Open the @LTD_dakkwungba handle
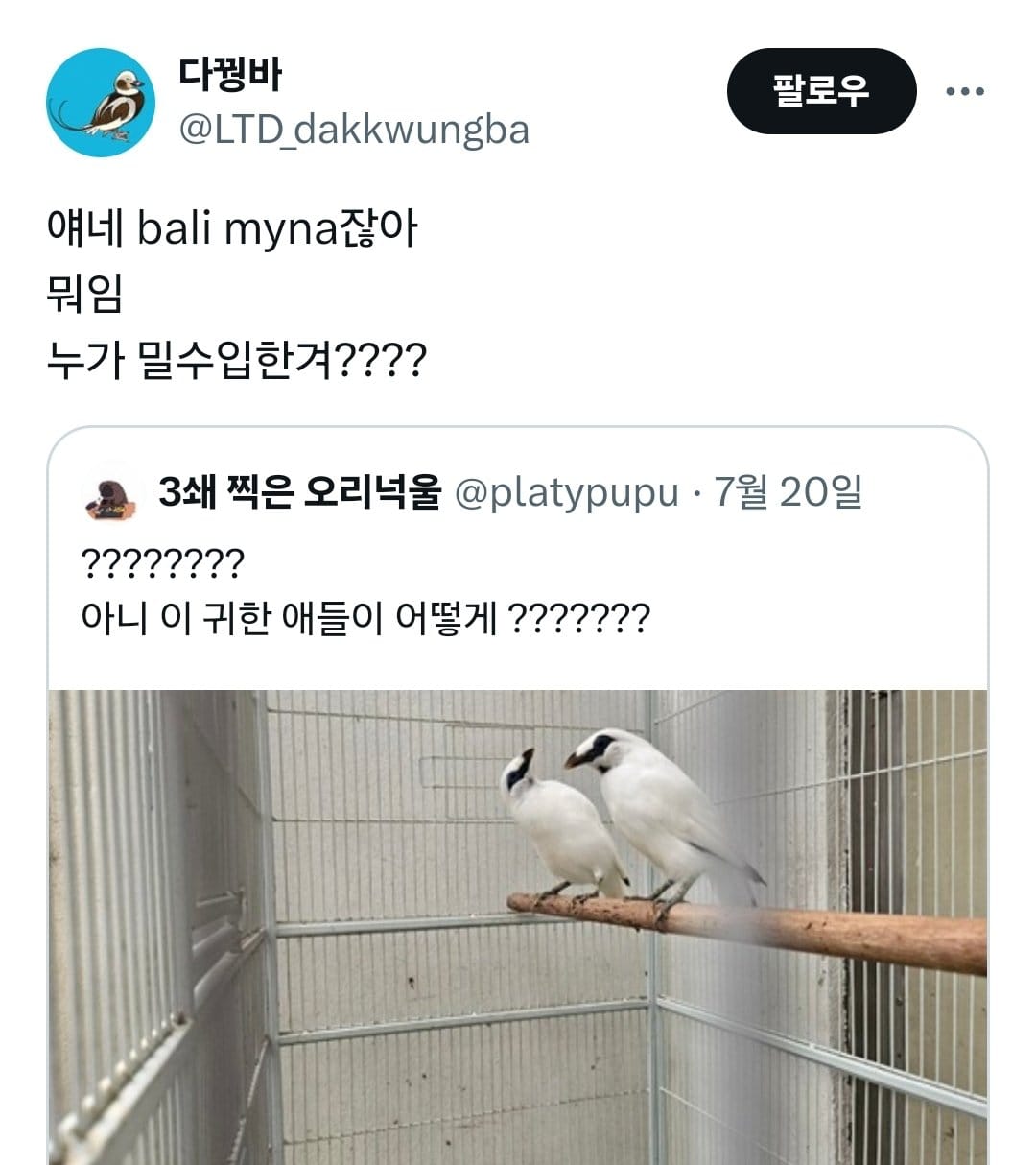1036x1165 pixels. tap(354, 130)
